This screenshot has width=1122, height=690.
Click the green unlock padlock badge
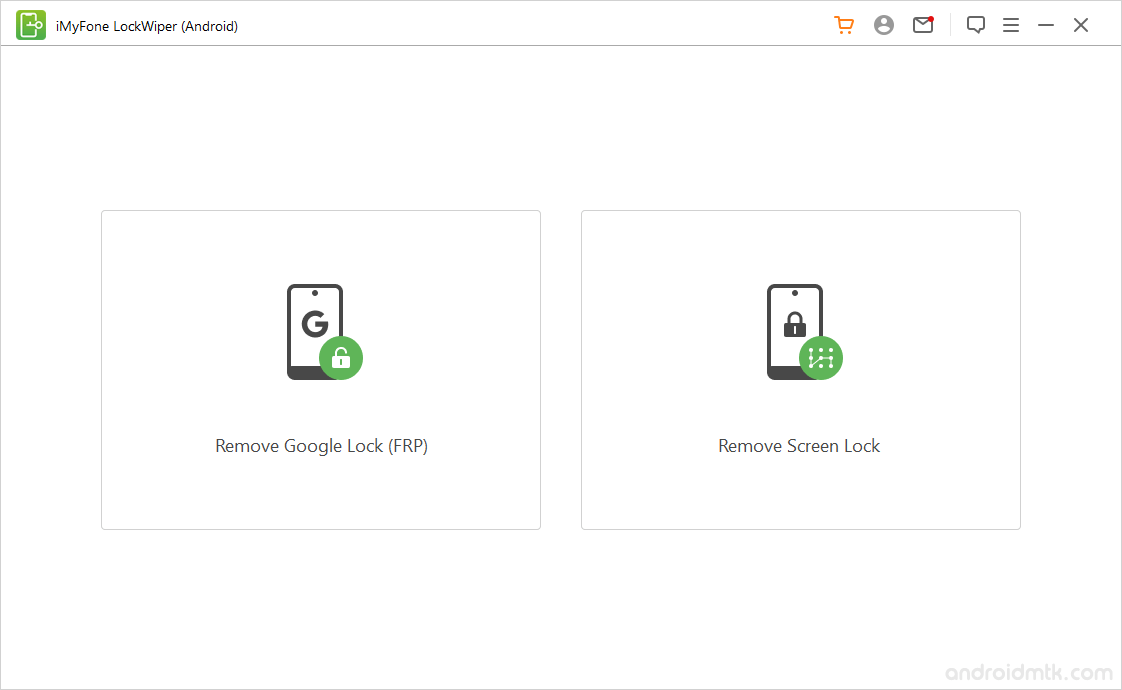pos(341,358)
